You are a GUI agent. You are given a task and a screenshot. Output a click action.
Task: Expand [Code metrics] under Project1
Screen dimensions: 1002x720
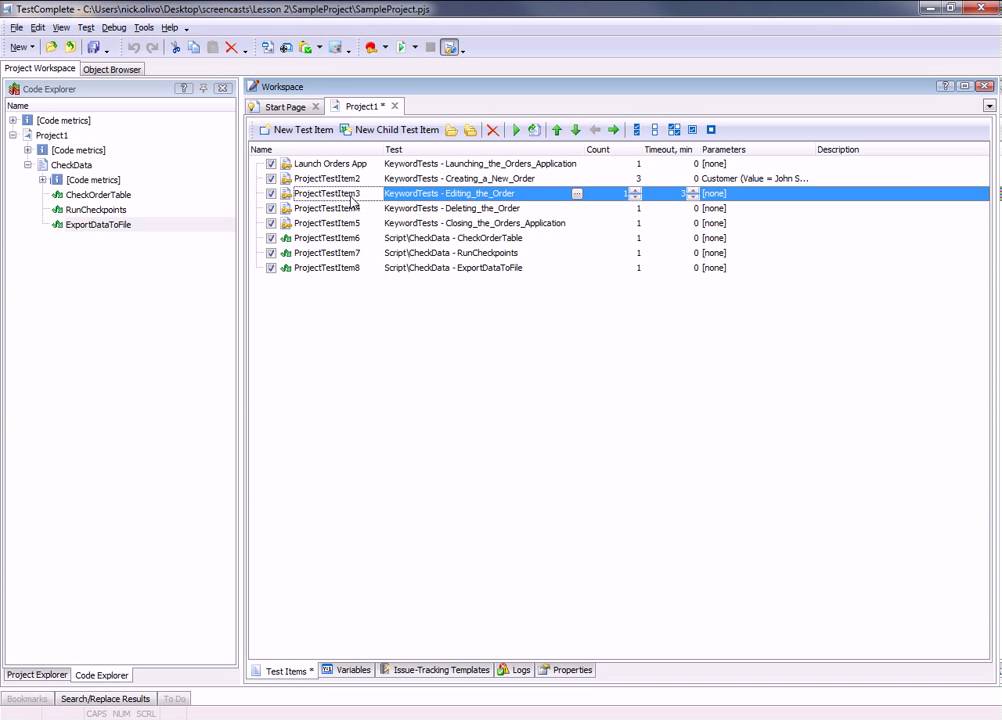tap(27, 150)
